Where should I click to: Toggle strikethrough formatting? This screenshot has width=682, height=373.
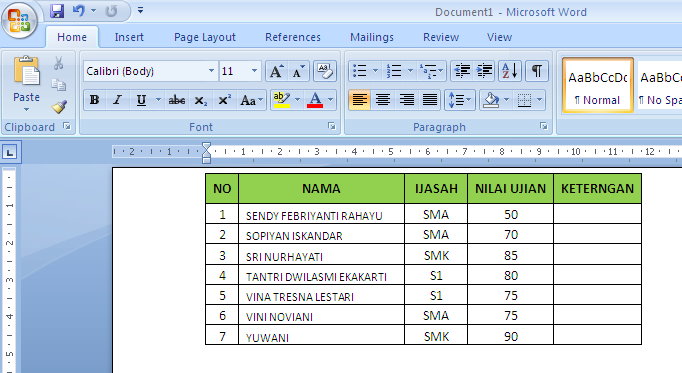pos(177,100)
